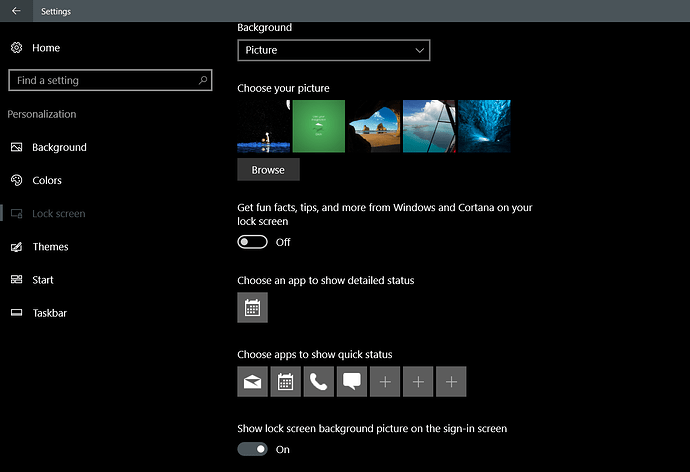Click the messaging quick status app icon
The image size is (690, 472).
pyautogui.click(x=351, y=381)
